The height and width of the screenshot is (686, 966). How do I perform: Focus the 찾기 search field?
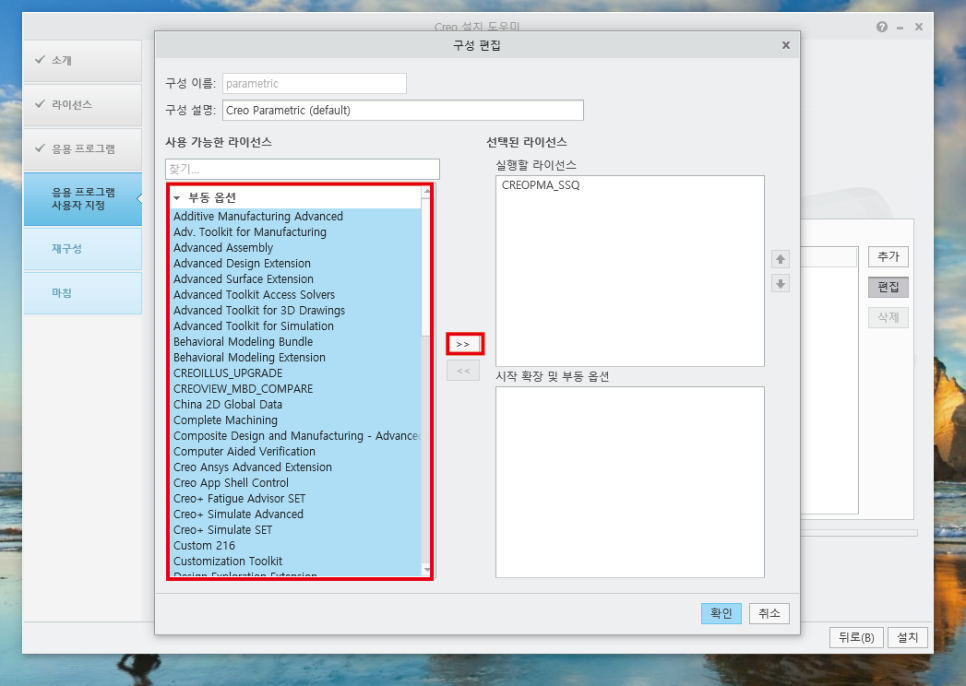(x=302, y=169)
